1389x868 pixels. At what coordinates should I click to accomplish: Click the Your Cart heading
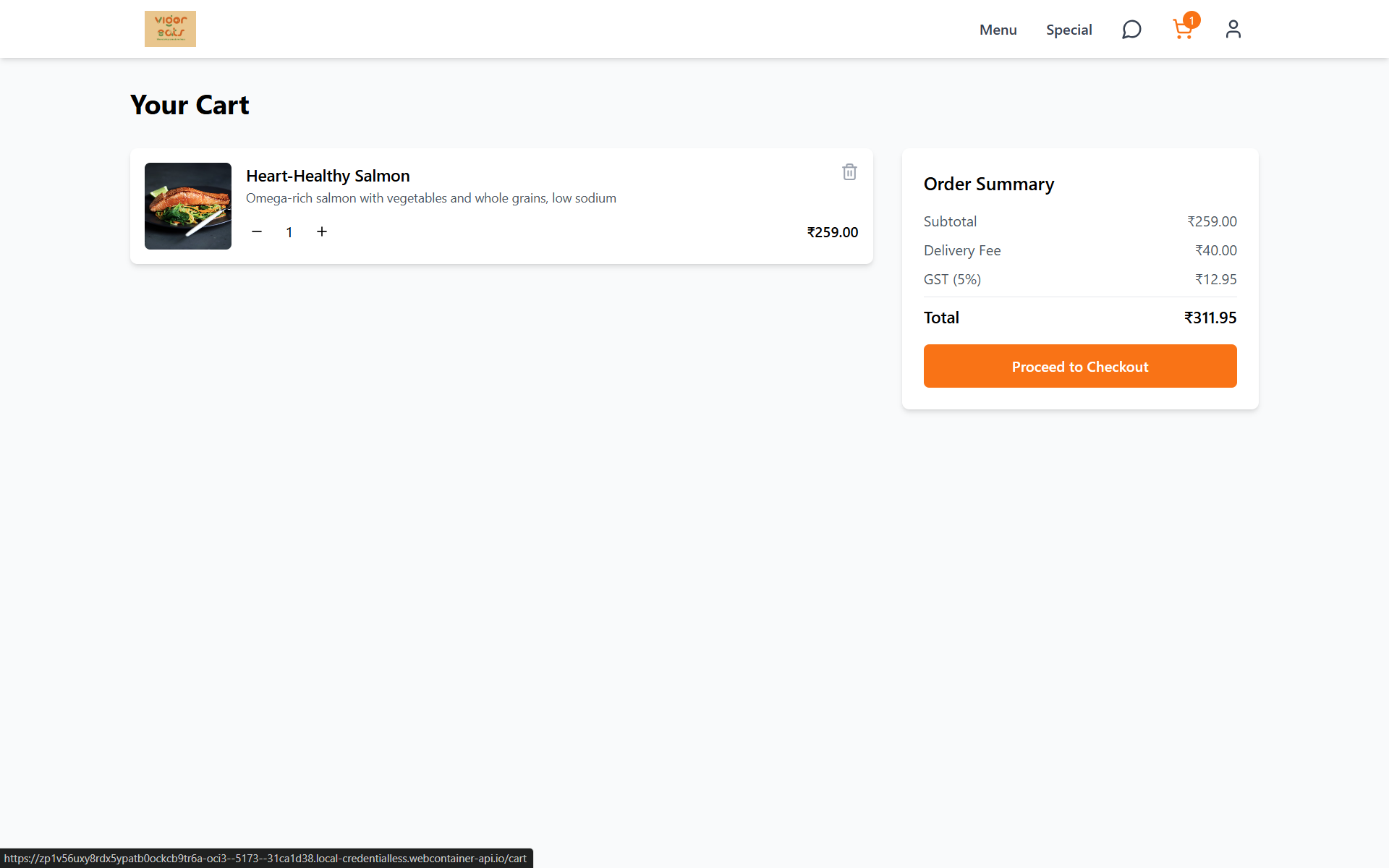[x=190, y=105]
